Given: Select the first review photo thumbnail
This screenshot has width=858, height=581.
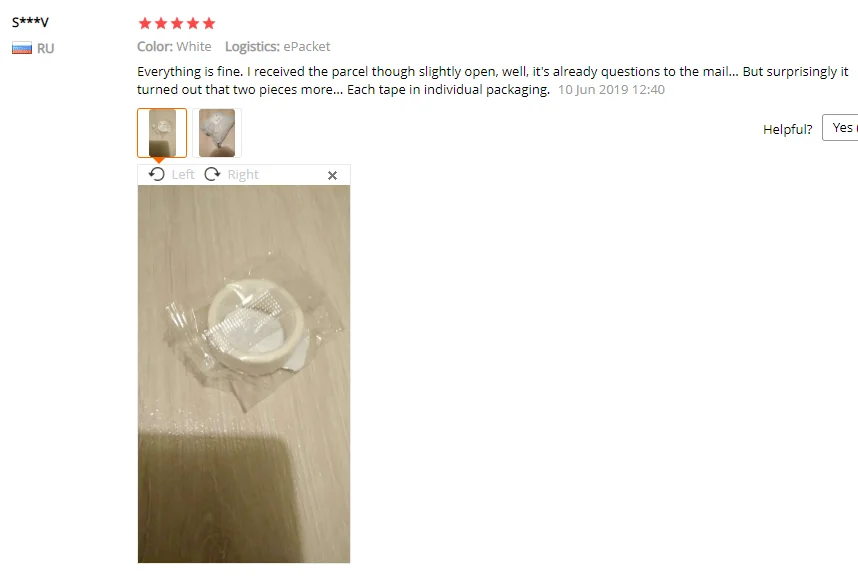Looking at the screenshot, I should 162,133.
